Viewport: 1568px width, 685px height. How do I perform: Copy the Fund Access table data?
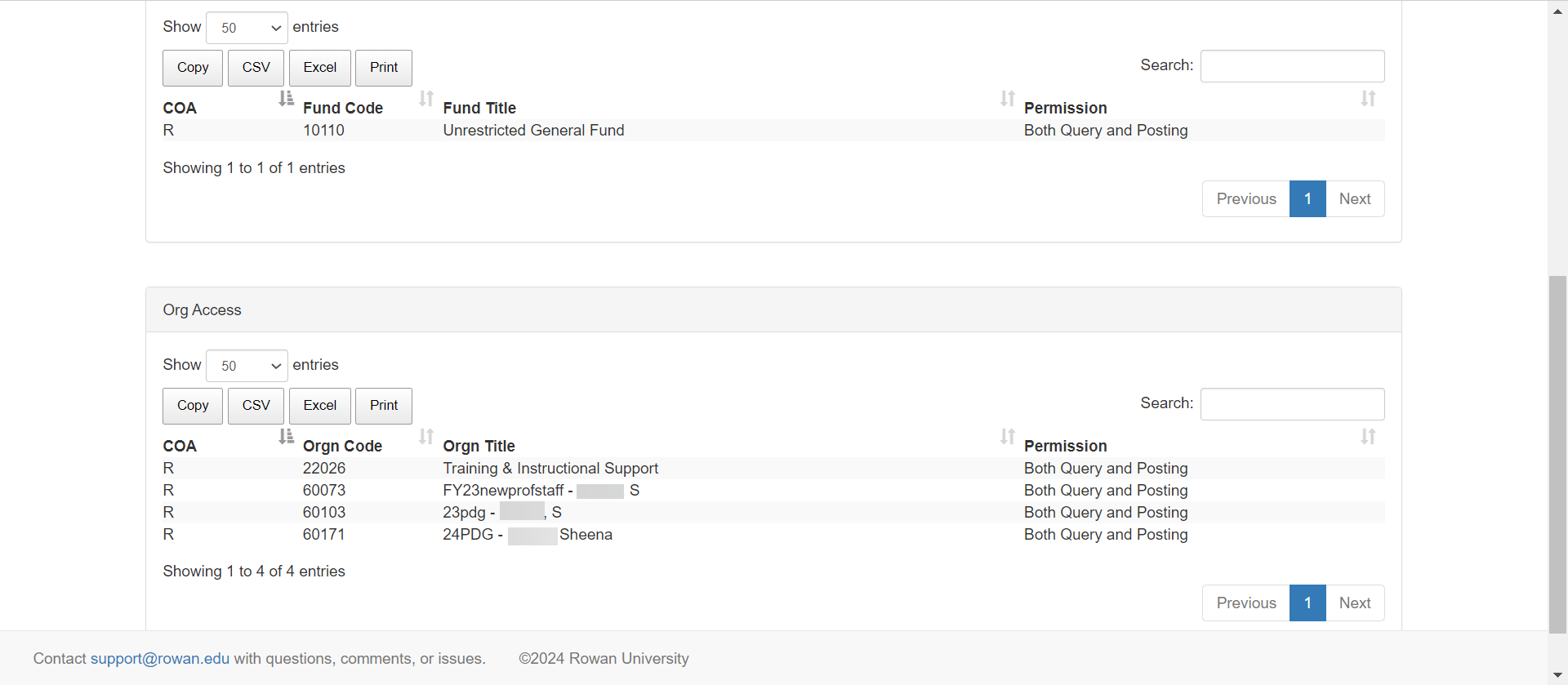[193, 68]
